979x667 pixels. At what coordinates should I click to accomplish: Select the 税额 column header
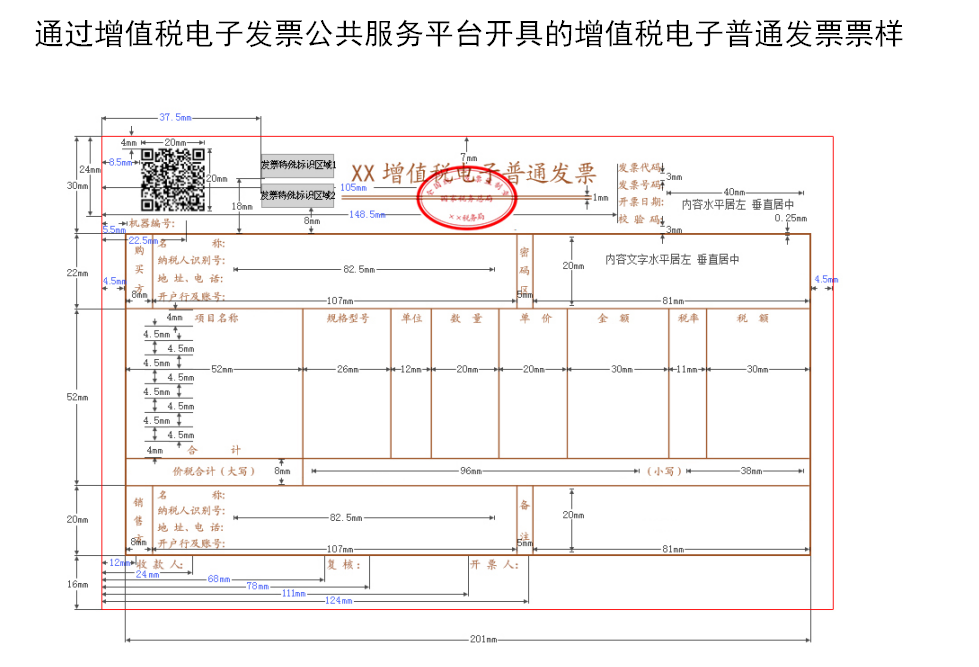[x=757, y=318]
